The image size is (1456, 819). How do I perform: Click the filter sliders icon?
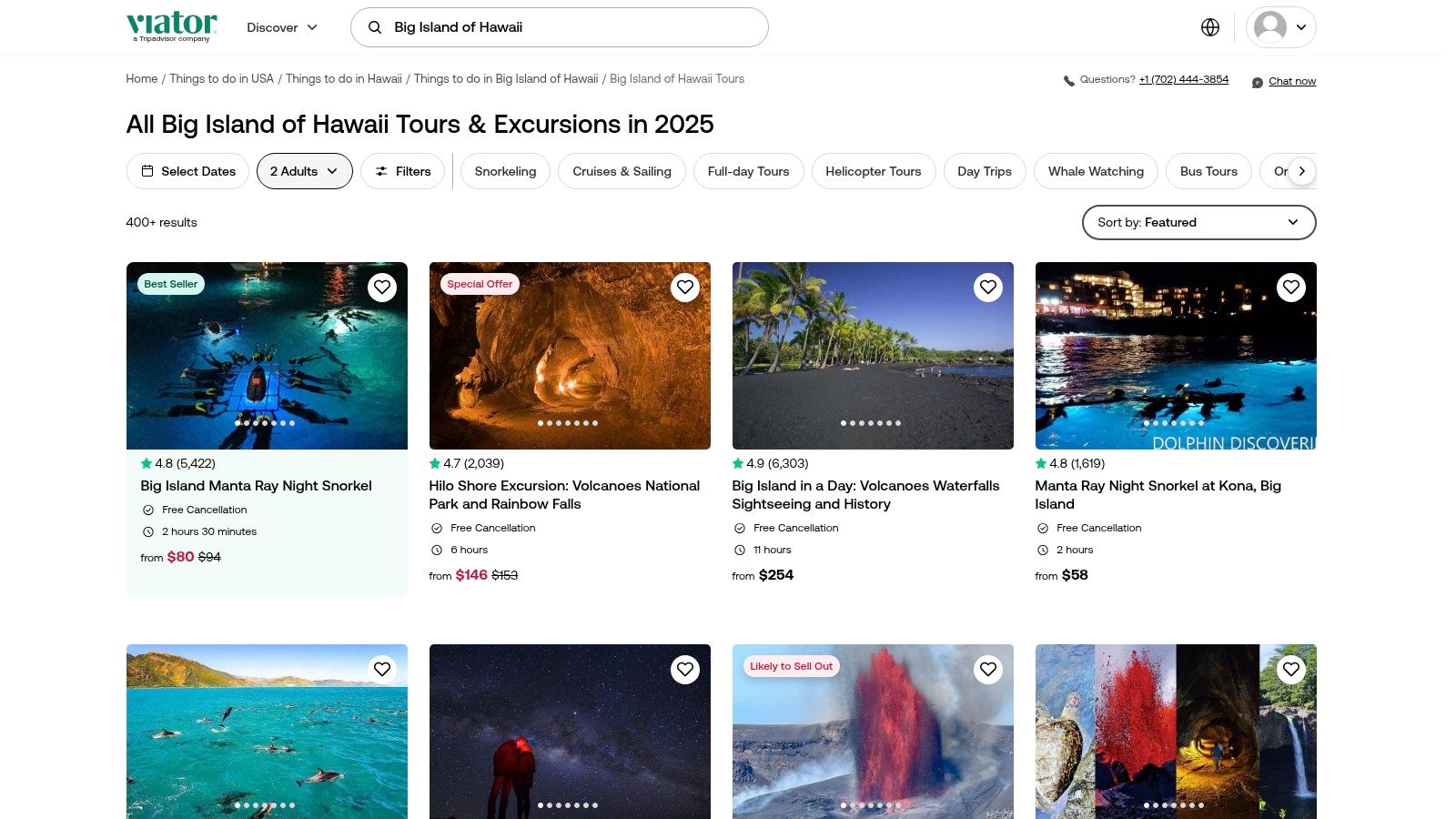381,171
